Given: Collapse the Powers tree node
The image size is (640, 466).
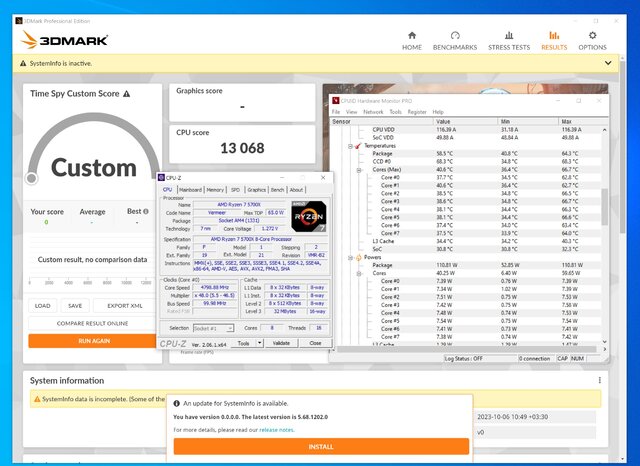Looking at the screenshot, I should [x=351, y=256].
